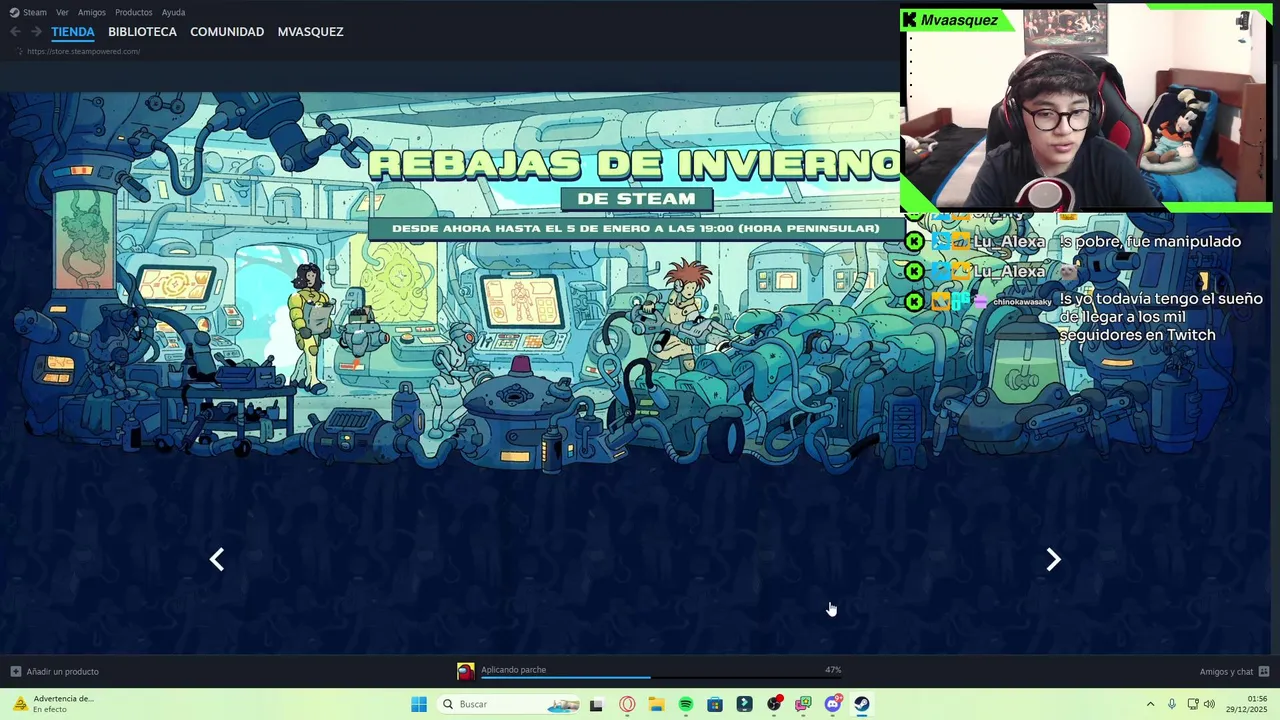This screenshot has height=720, width=1280.
Task: Click the store.steampowered.com URL text
Action: point(84,51)
